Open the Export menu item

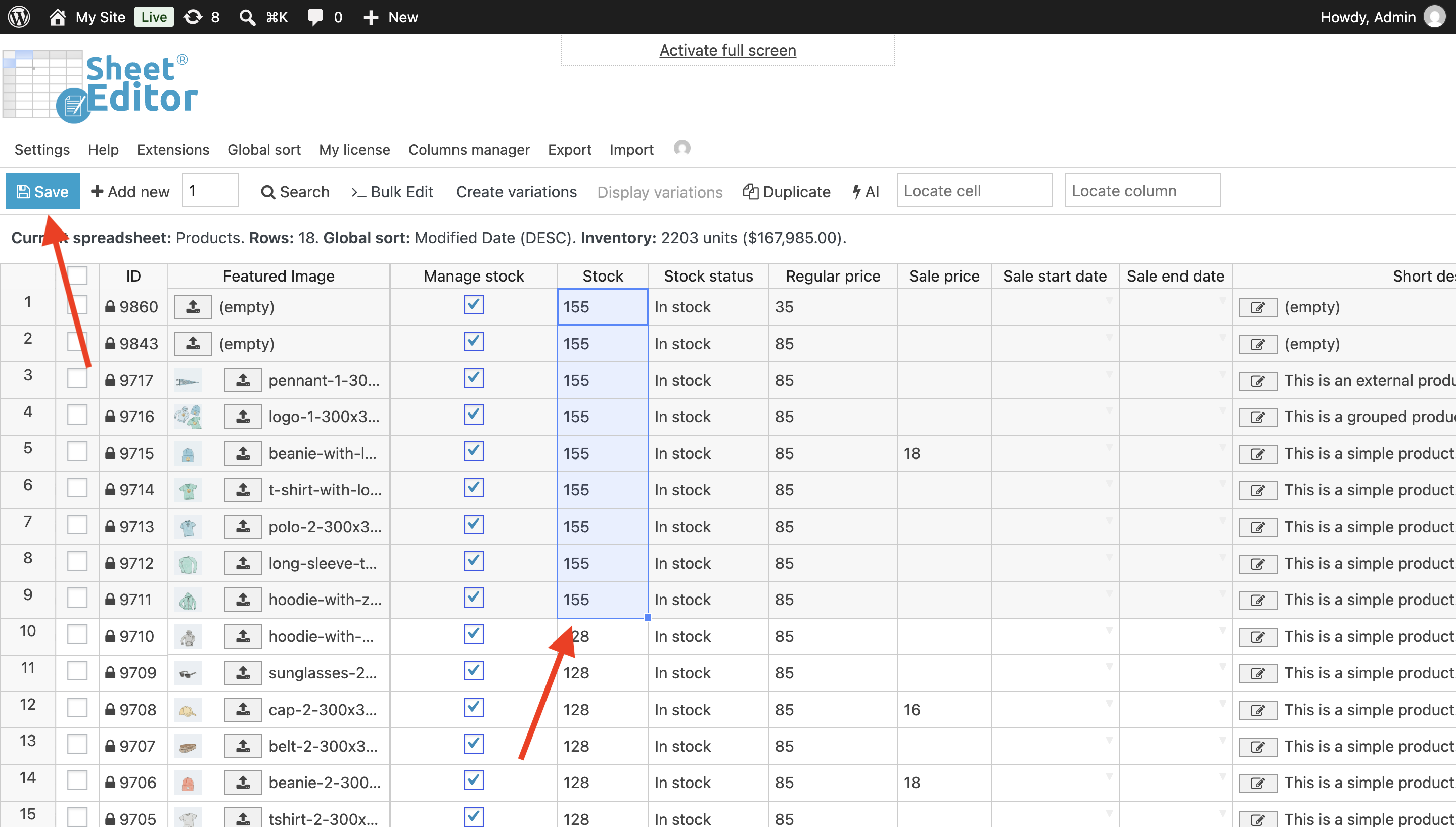tap(570, 150)
